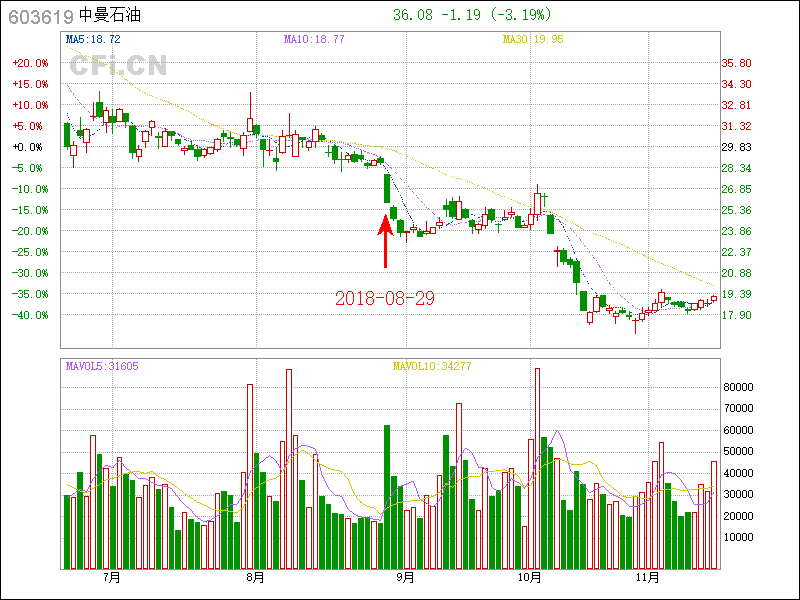Click the +0.0% baseline axis label

point(28,147)
